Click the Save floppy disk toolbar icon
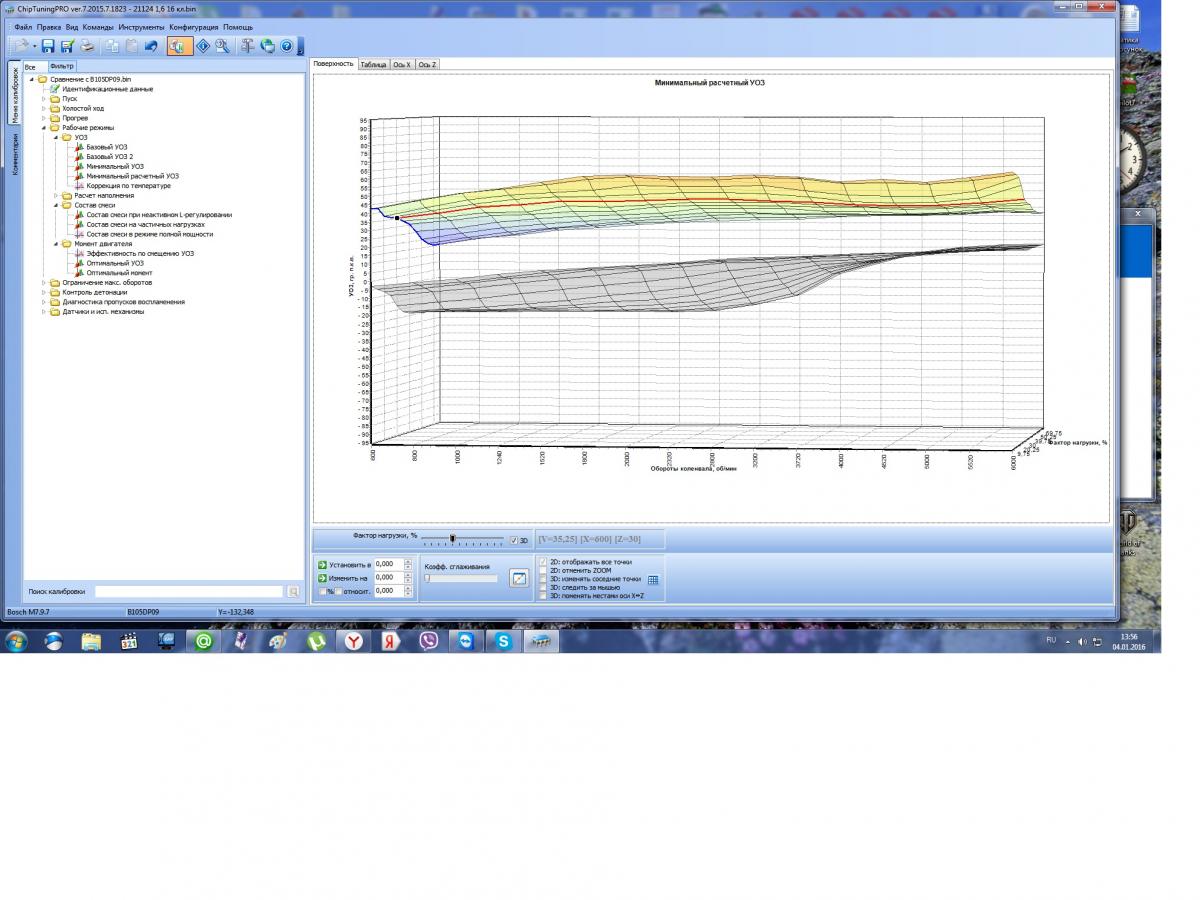1200x900 pixels. coord(48,46)
